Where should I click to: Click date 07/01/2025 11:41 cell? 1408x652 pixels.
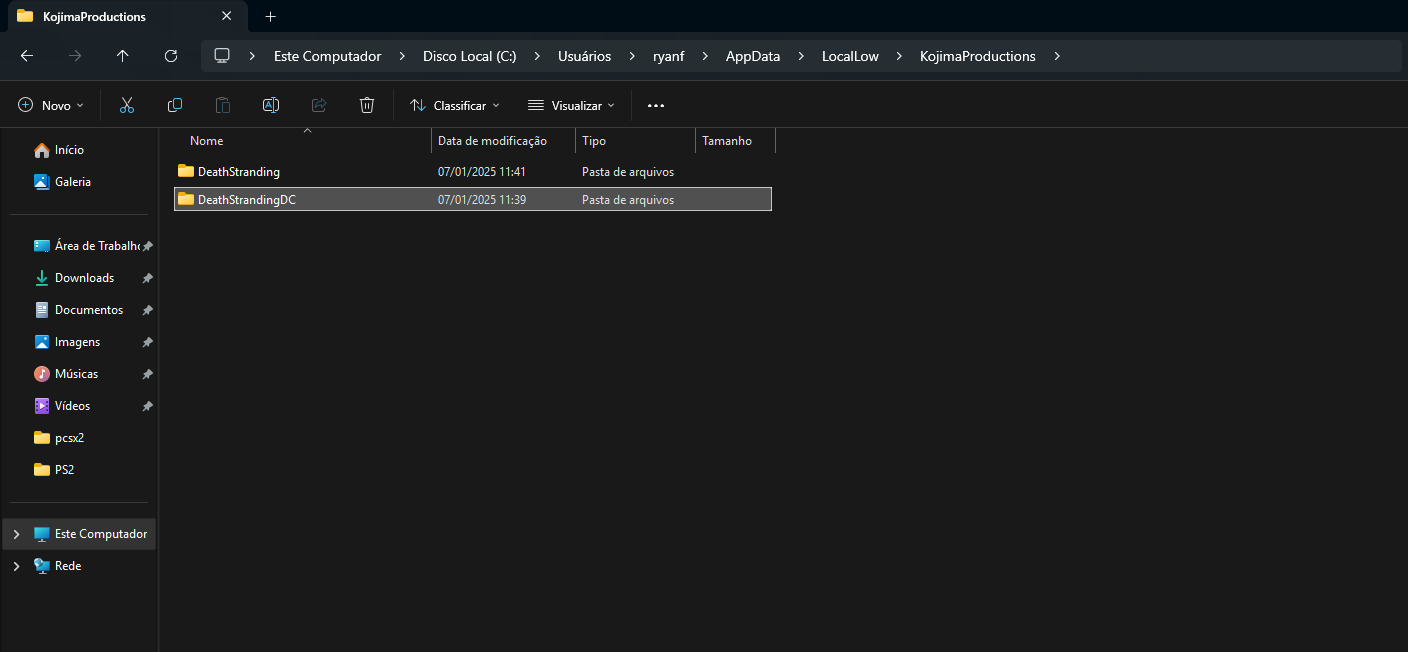coord(482,172)
